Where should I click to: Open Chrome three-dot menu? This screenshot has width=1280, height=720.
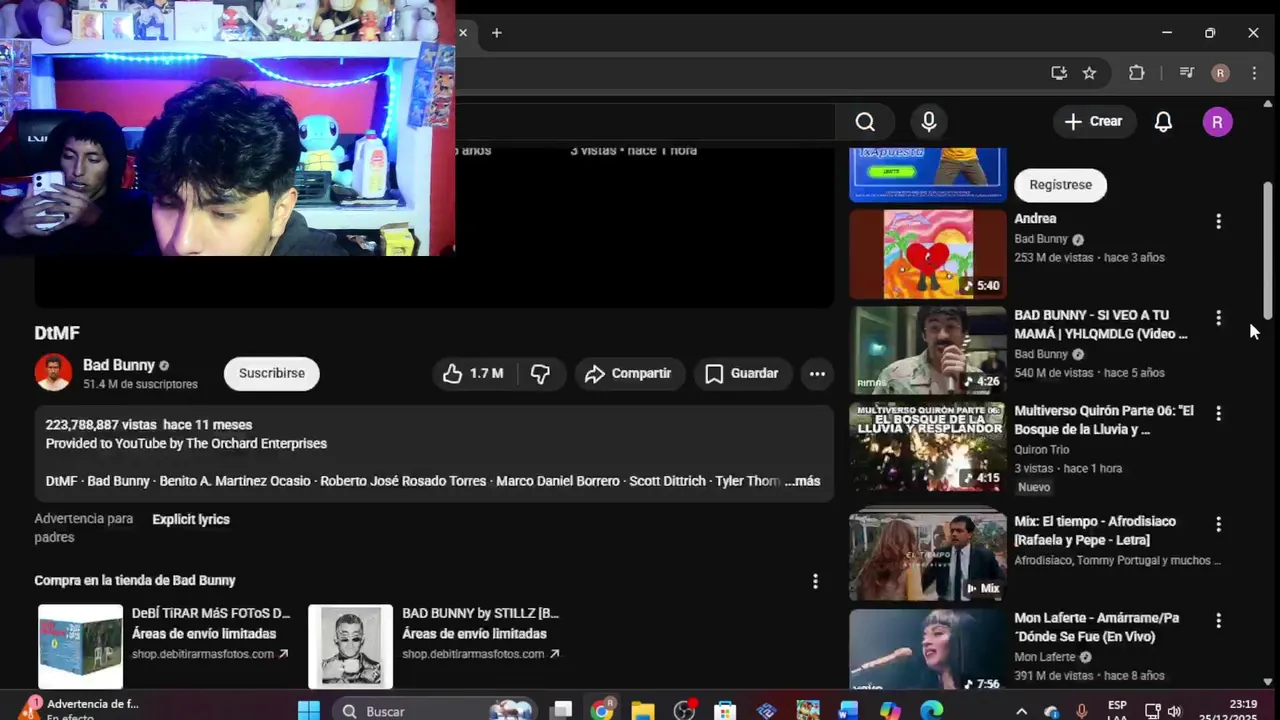[1254, 73]
